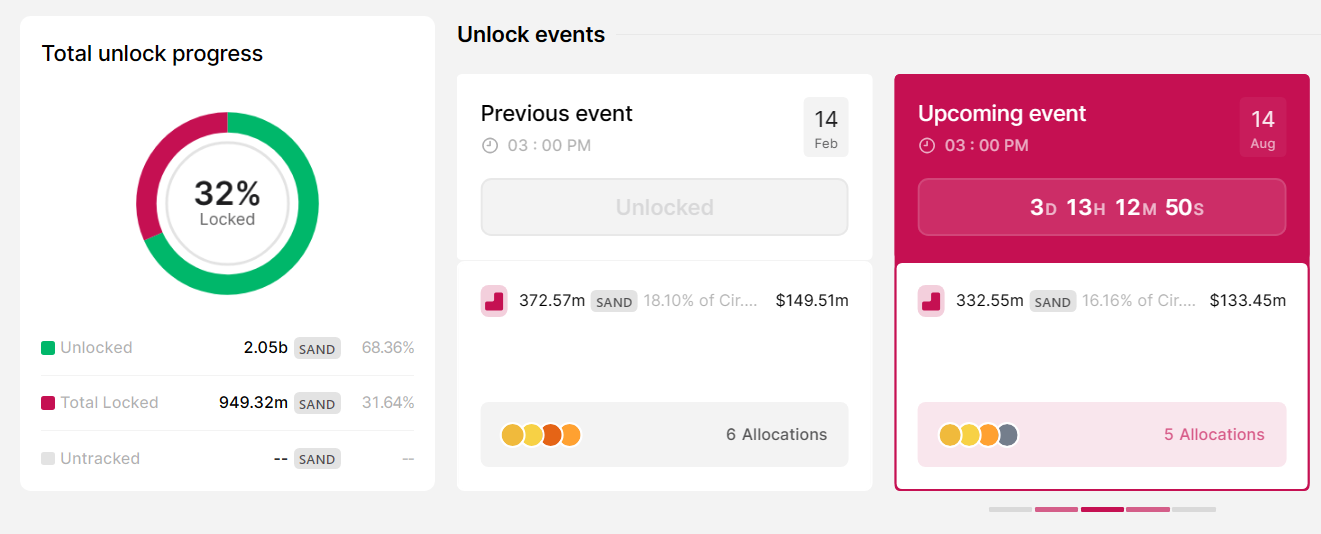This screenshot has height=534, width=1321.
Task: Click the SAND token icon in Upcoming event
Action: pyautogui.click(x=931, y=300)
